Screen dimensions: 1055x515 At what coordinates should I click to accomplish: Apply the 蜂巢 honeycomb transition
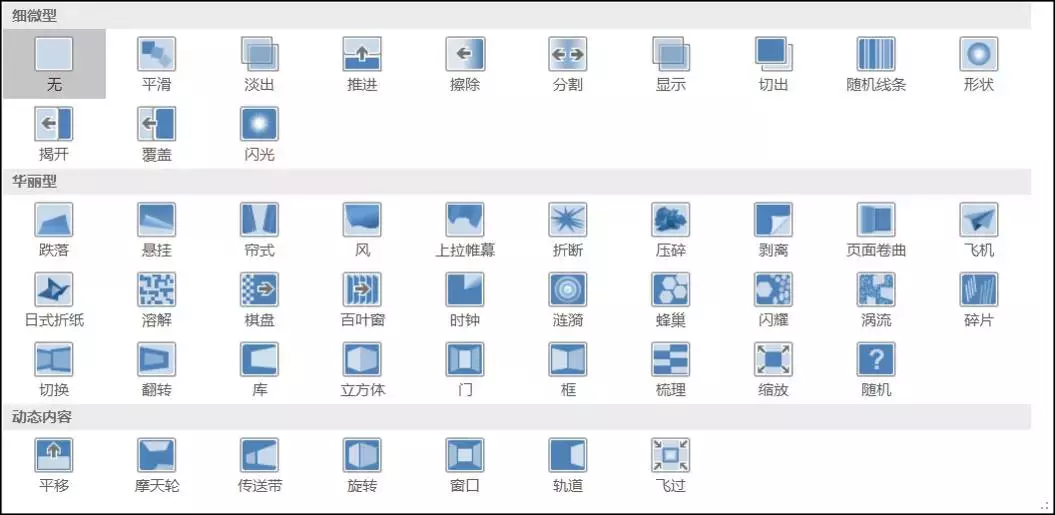pyautogui.click(x=671, y=300)
